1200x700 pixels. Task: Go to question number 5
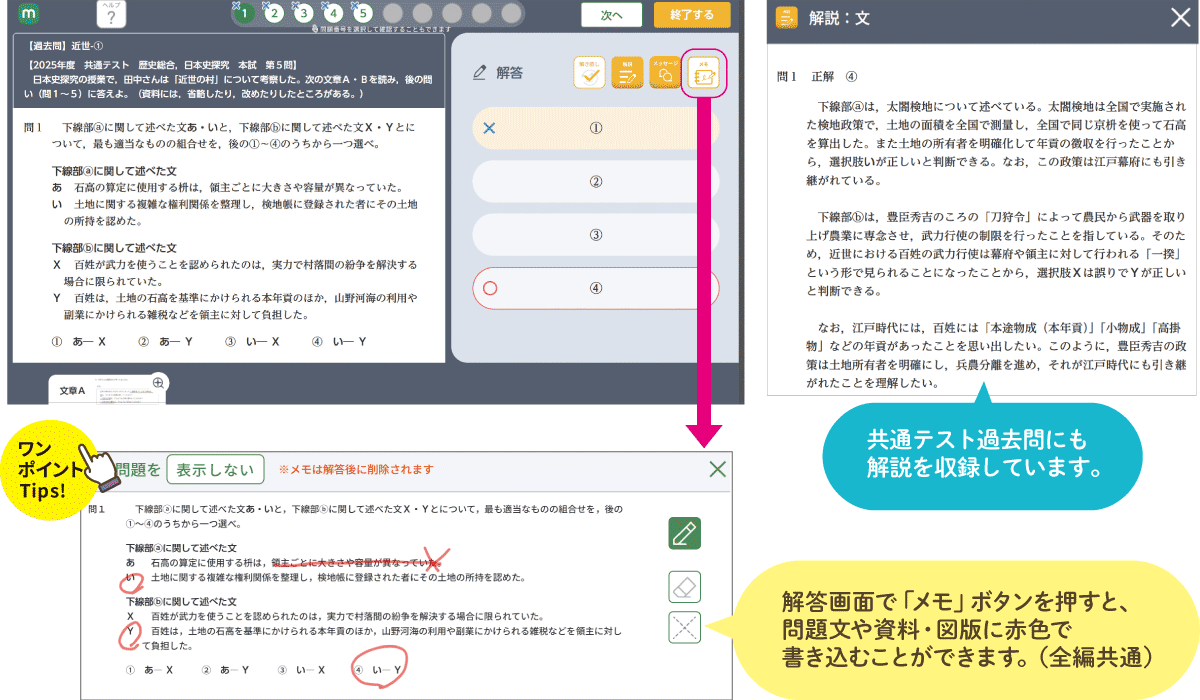click(x=363, y=14)
